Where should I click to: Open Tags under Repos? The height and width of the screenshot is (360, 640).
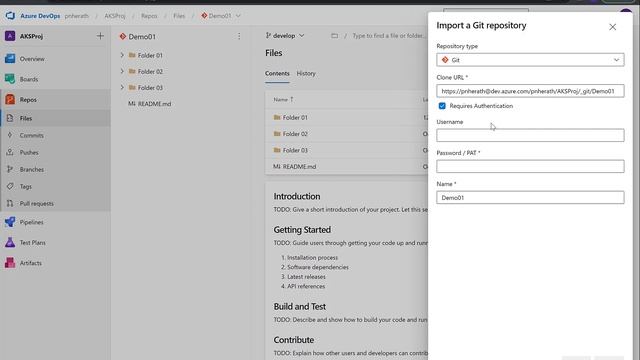(x=25, y=187)
